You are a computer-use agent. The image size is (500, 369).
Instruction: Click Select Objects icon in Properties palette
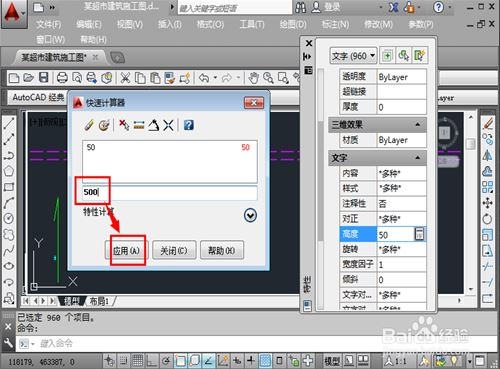coord(403,55)
